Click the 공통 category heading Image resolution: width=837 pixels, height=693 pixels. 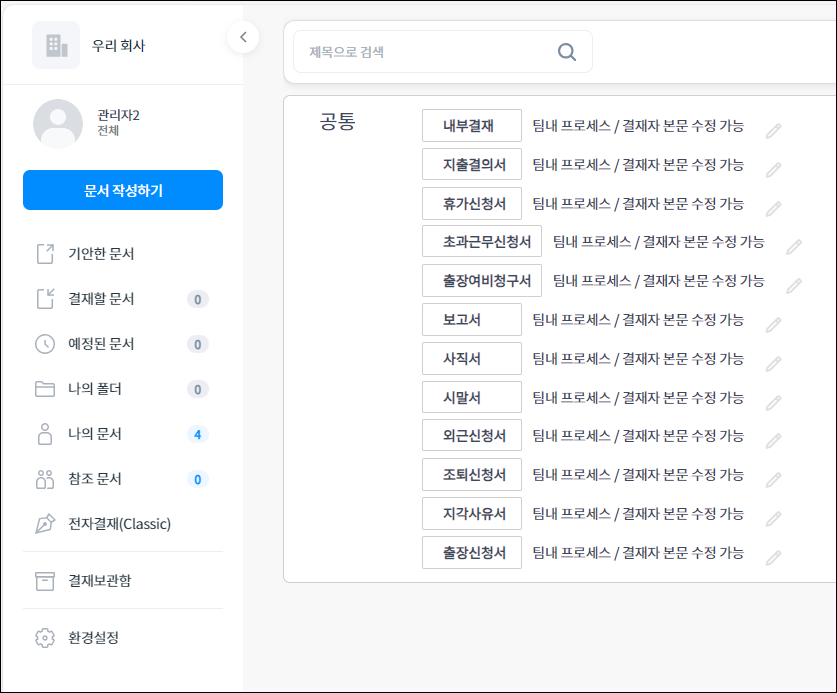[x=337, y=121]
